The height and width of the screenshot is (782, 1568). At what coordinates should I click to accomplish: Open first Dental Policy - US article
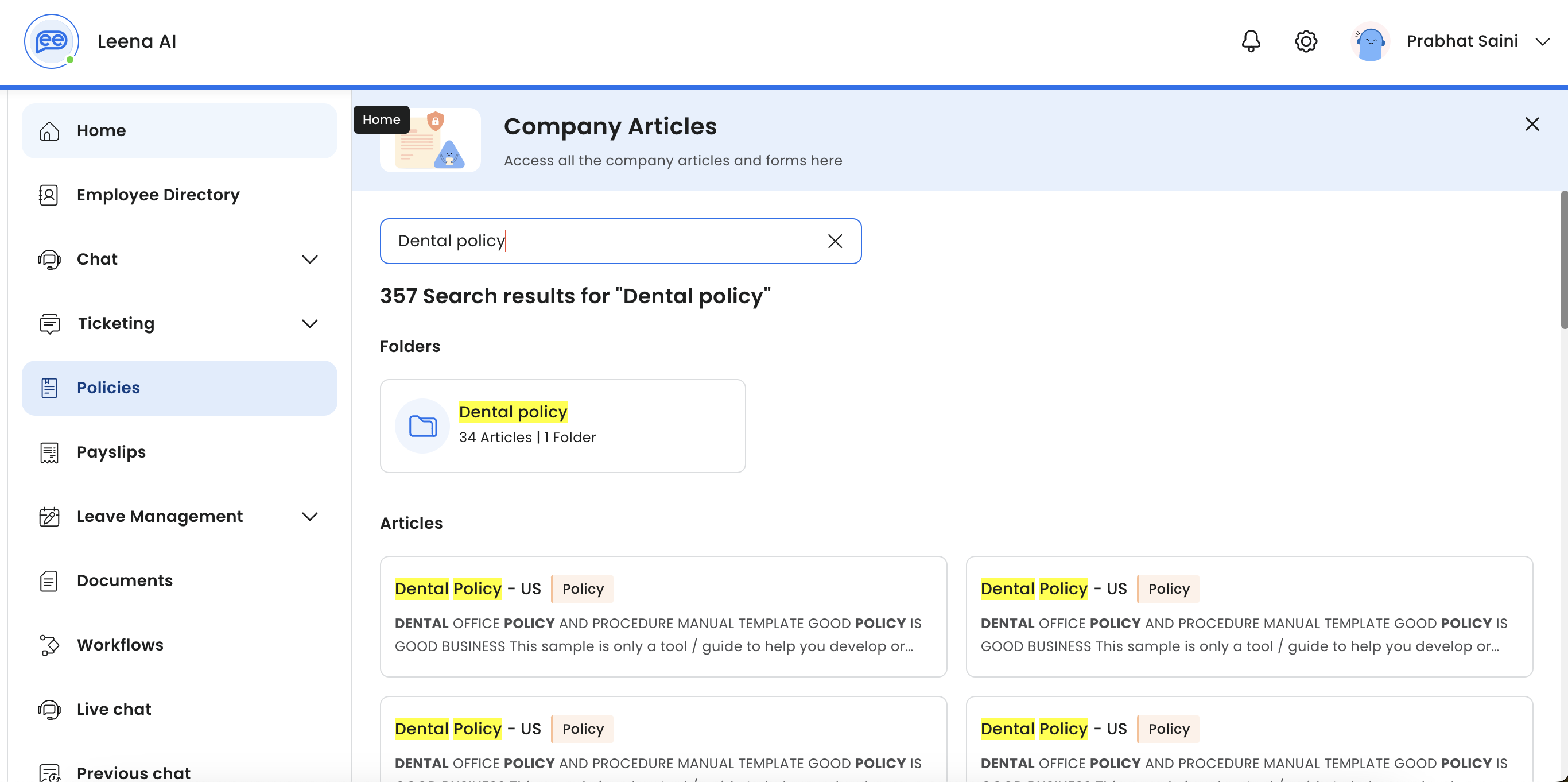coord(467,589)
